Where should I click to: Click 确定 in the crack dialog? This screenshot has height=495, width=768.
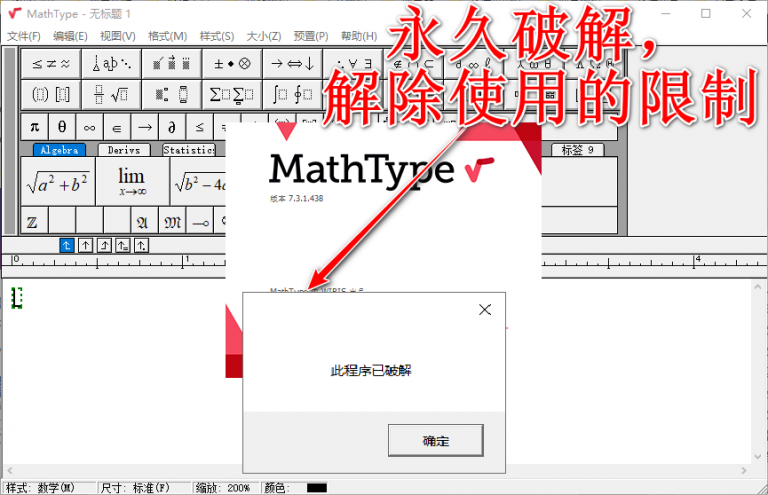click(x=435, y=441)
